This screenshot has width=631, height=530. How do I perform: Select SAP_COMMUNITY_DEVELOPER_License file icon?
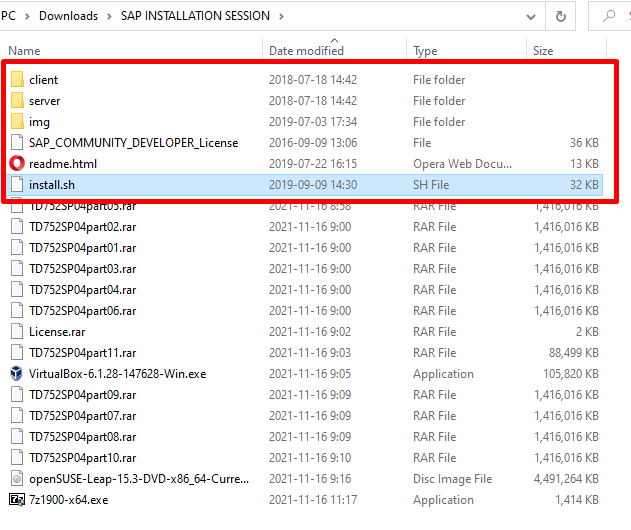point(17,142)
